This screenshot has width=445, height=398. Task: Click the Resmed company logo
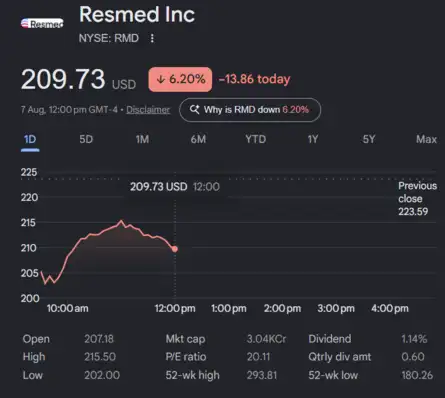coord(42,23)
